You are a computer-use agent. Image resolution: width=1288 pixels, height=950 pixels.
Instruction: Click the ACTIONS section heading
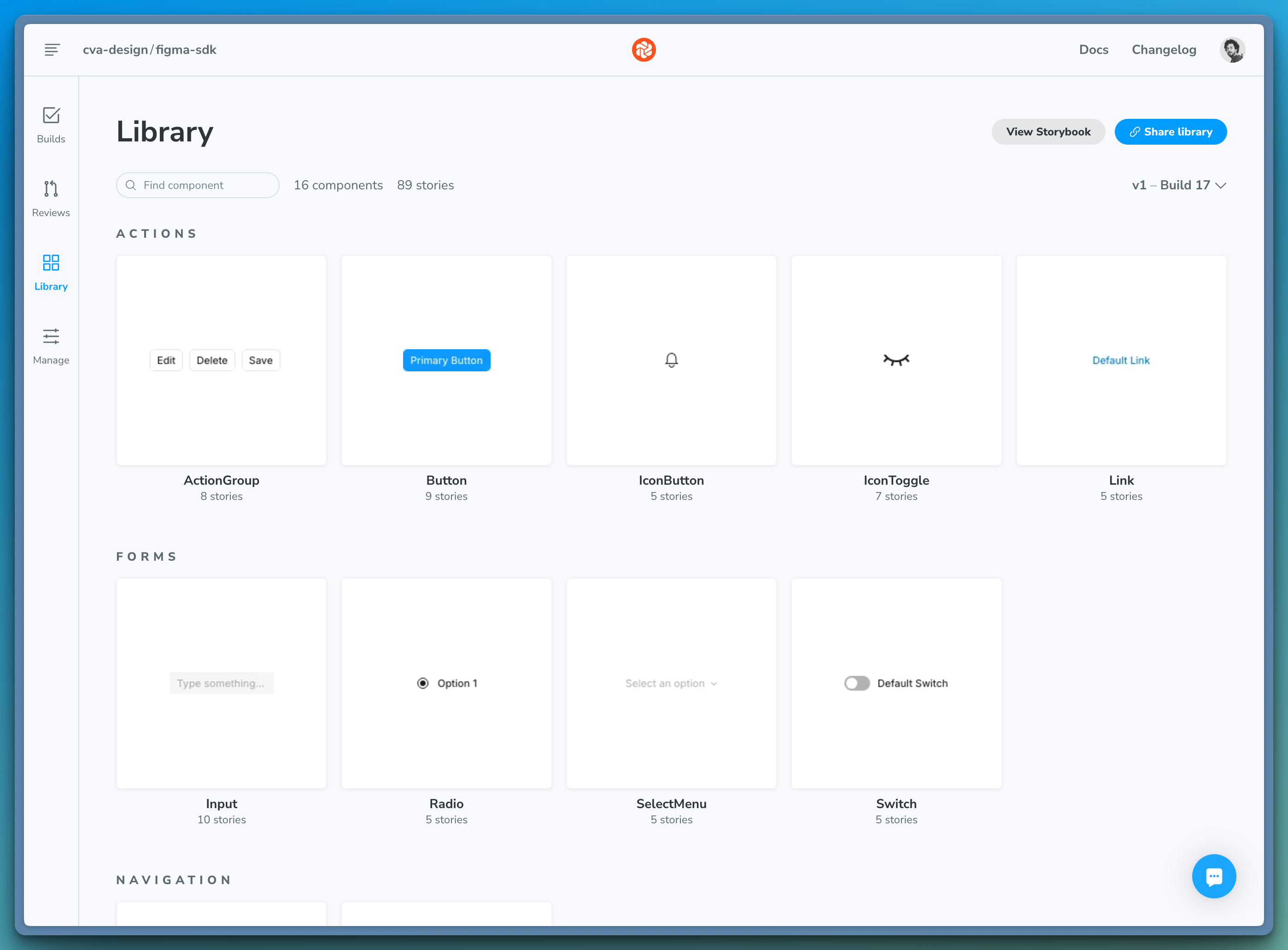[x=157, y=234]
